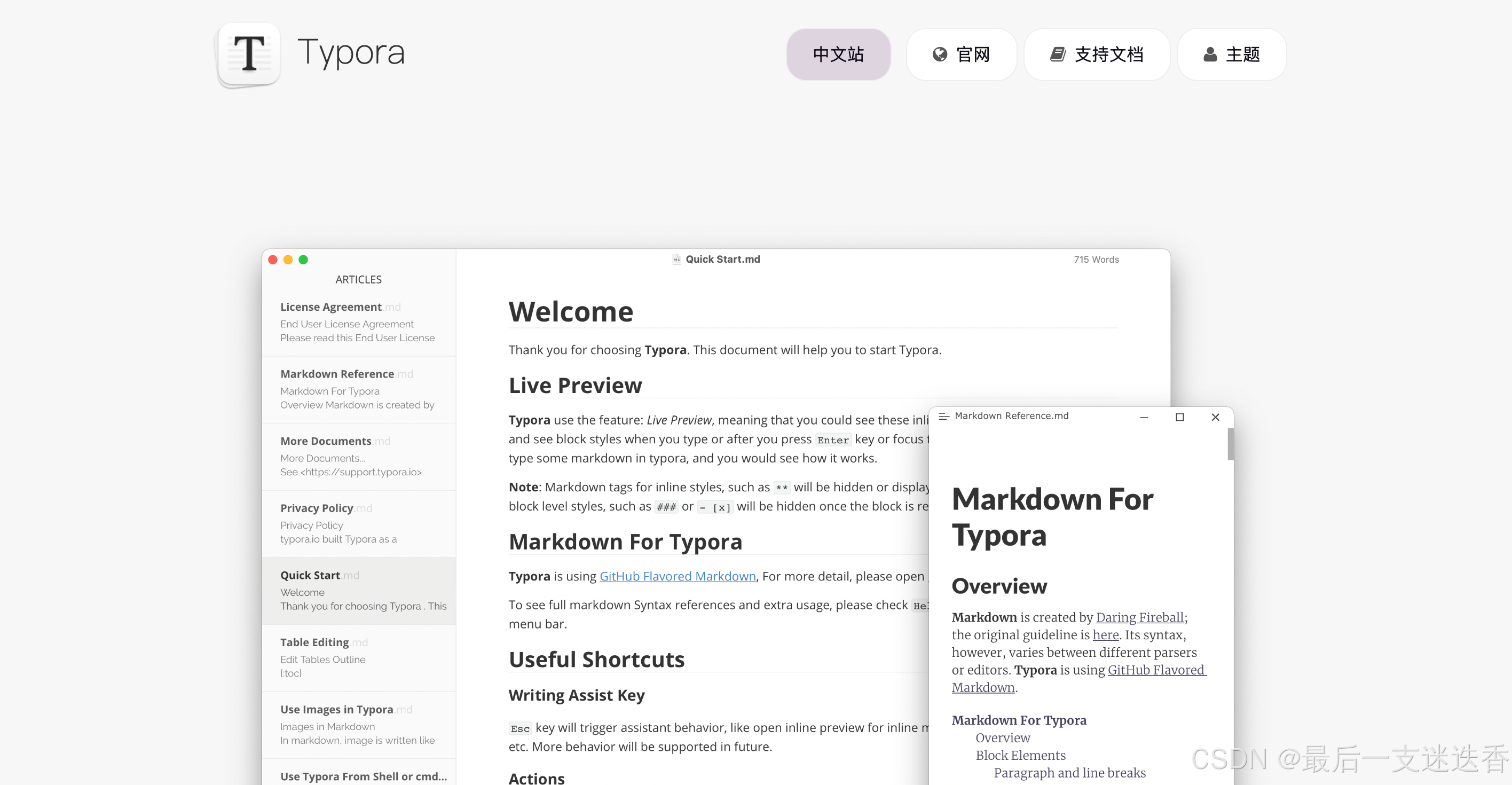Select the 中文站 navigation tab
1512x785 pixels.
tap(838, 54)
